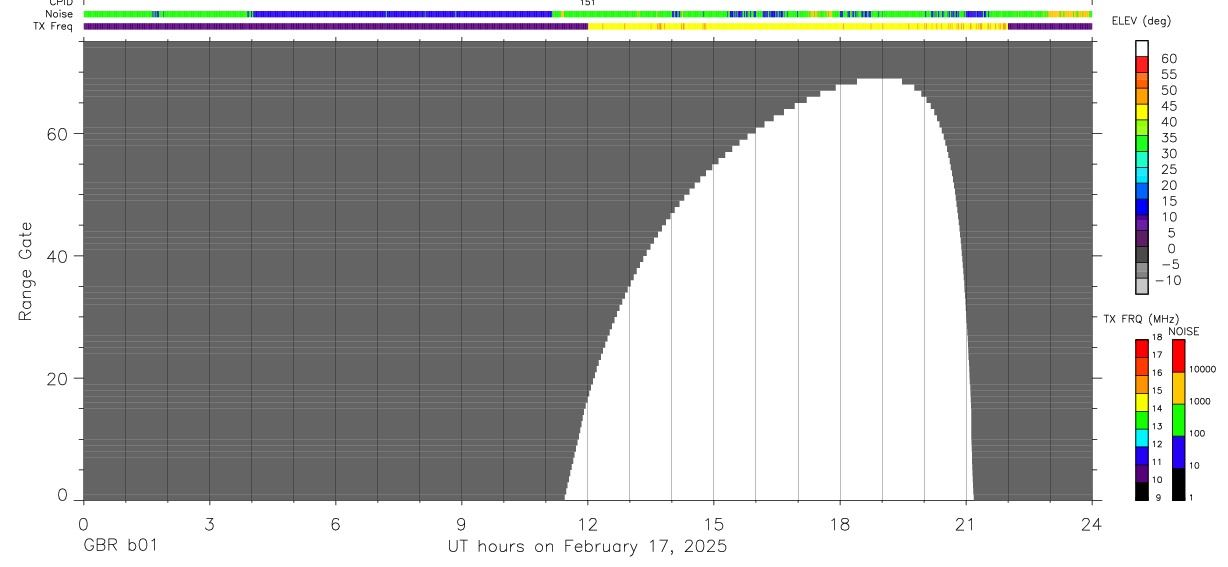The width and height of the screenshot is (1228, 567).
Task: Pick the purple swatch between ELEV 10 and 5
Action: click(x=1142, y=223)
